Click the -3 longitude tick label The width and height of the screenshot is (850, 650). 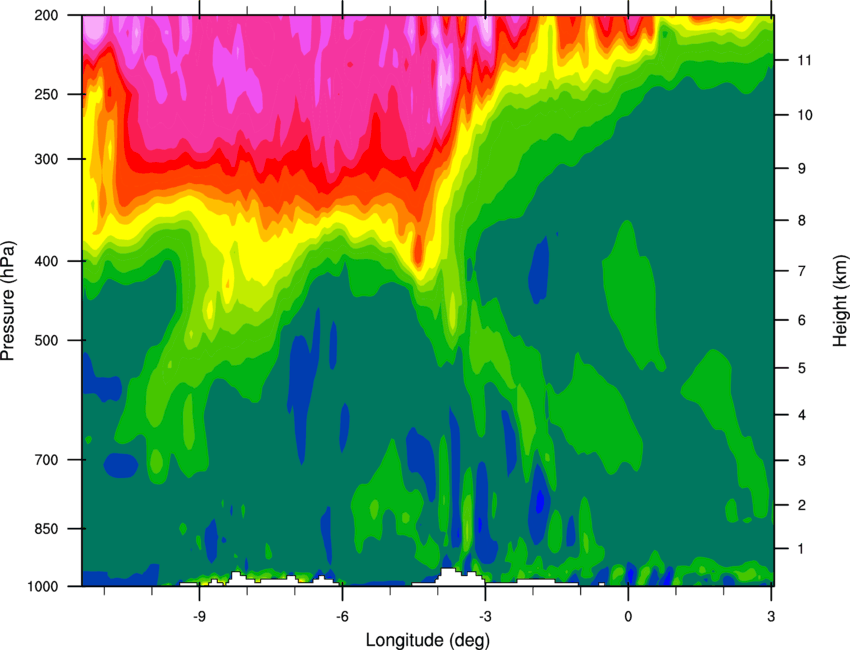[485, 617]
